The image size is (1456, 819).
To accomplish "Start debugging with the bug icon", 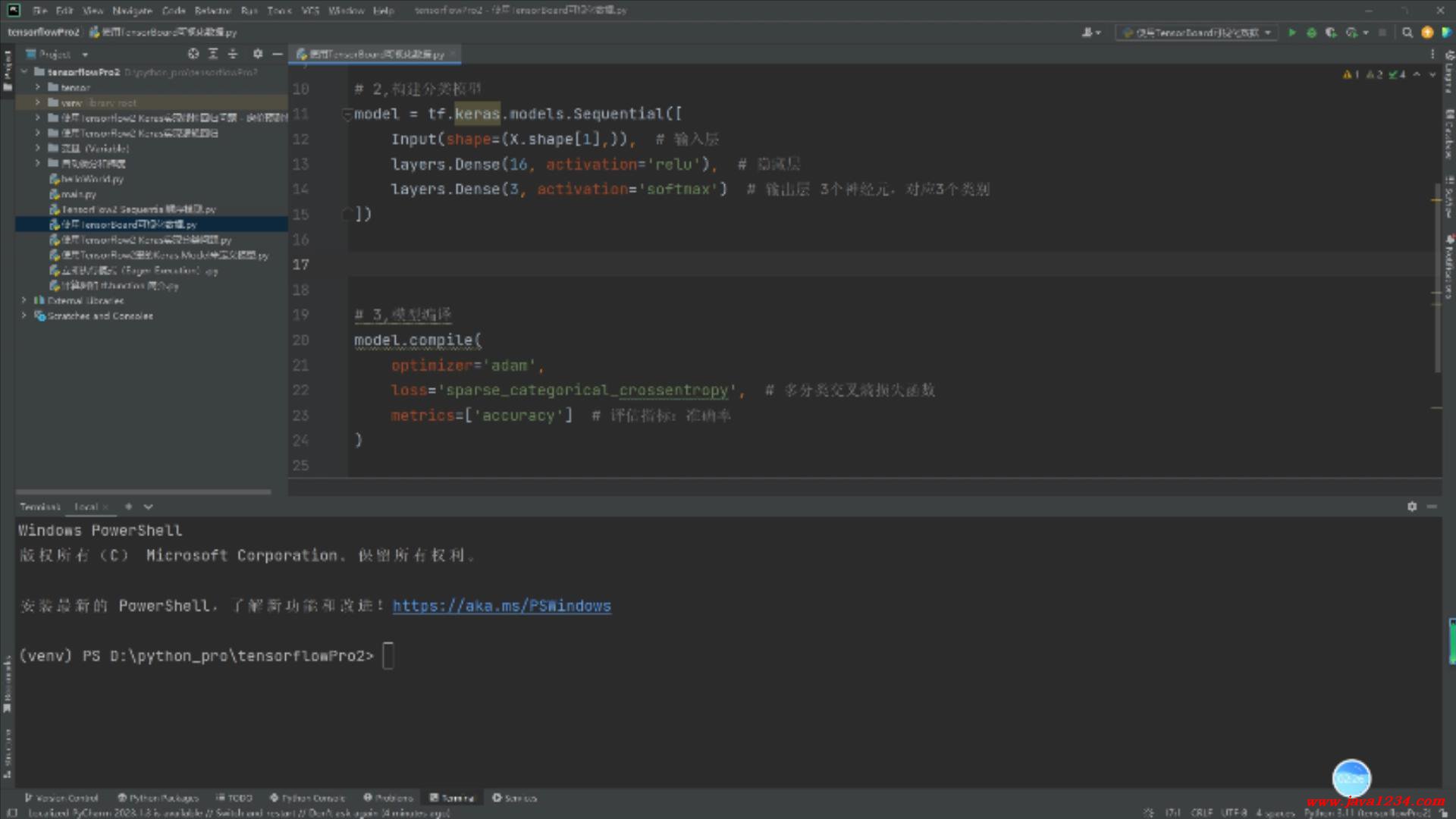I will pyautogui.click(x=1311, y=33).
